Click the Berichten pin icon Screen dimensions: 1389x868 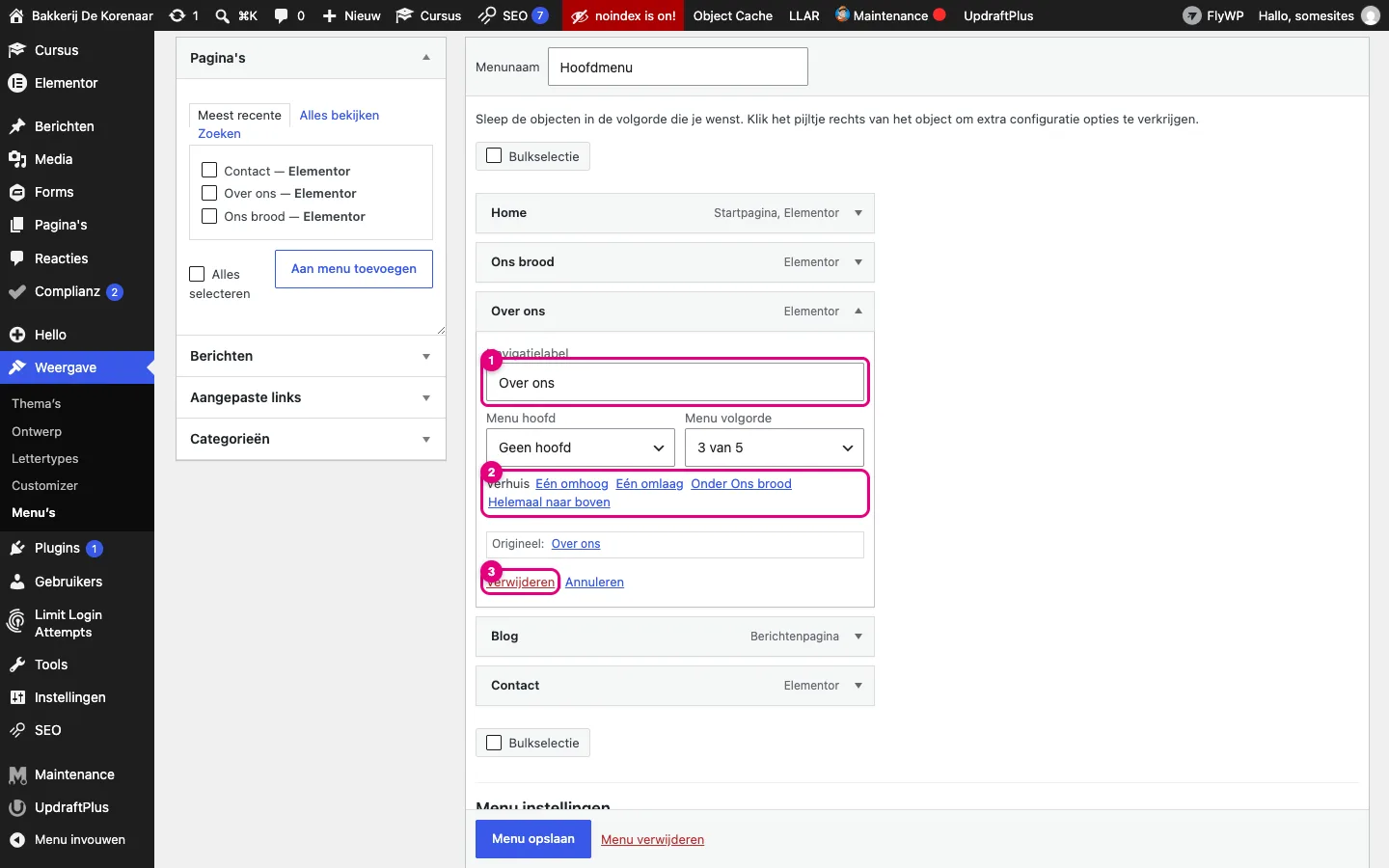(x=17, y=126)
